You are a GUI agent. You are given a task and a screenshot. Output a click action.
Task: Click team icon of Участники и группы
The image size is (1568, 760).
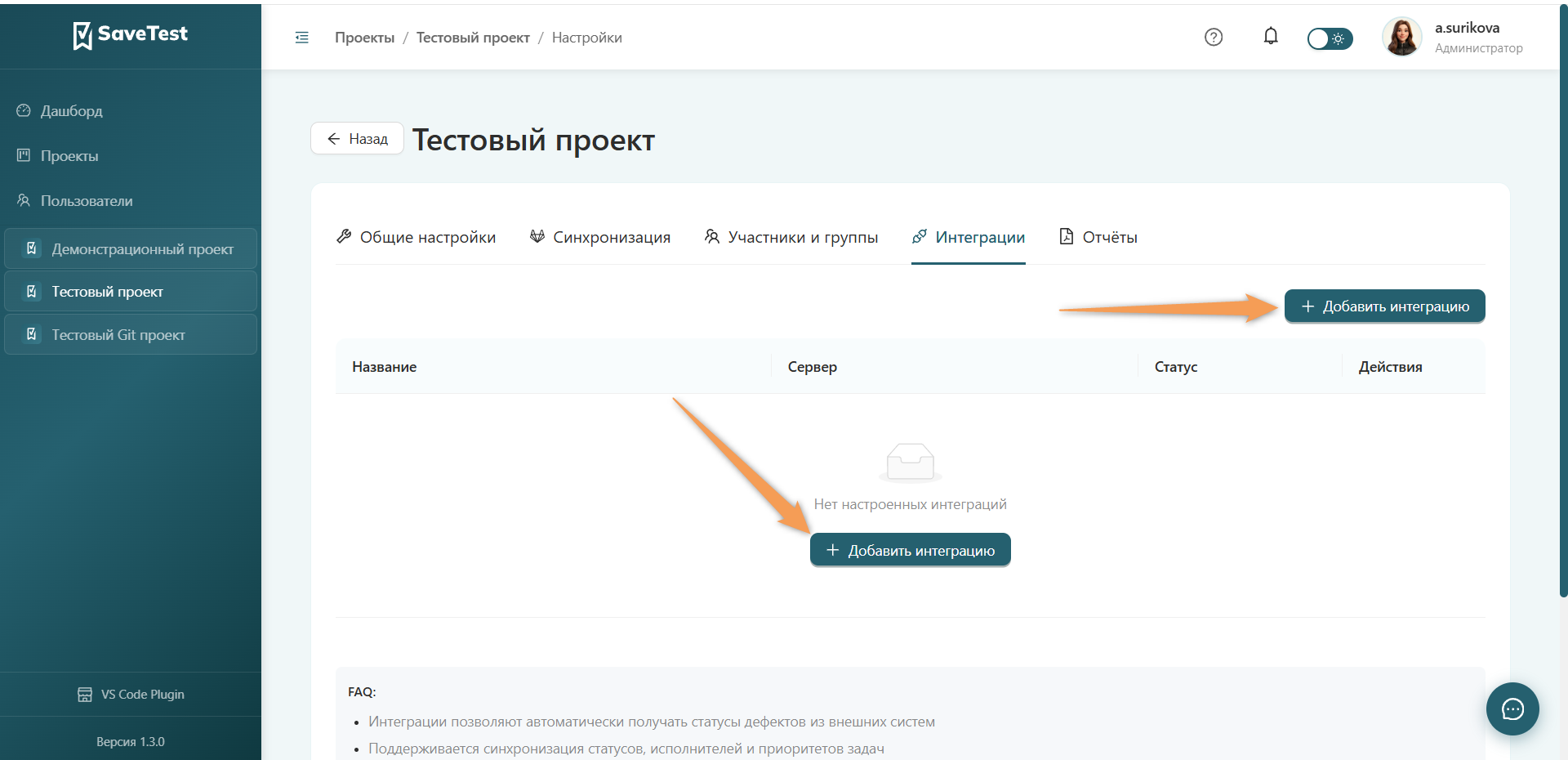tap(712, 236)
